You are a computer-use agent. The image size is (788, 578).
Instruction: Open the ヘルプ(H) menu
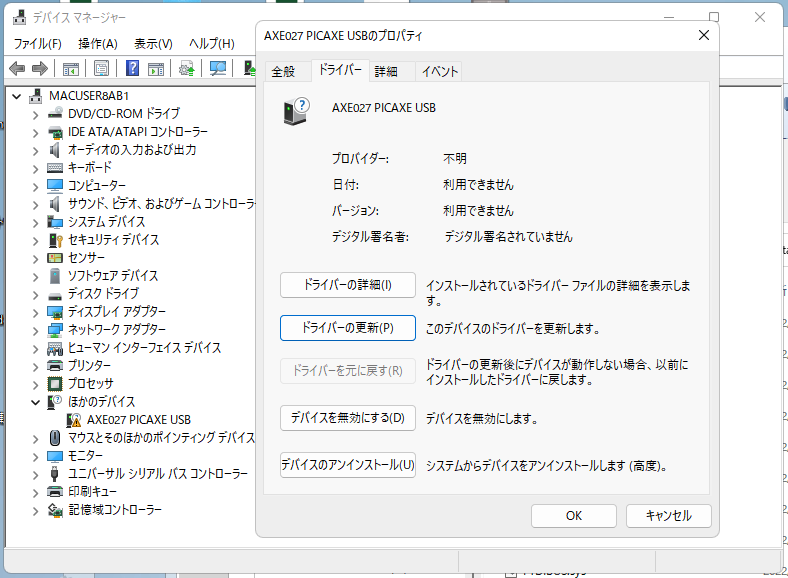point(212,44)
